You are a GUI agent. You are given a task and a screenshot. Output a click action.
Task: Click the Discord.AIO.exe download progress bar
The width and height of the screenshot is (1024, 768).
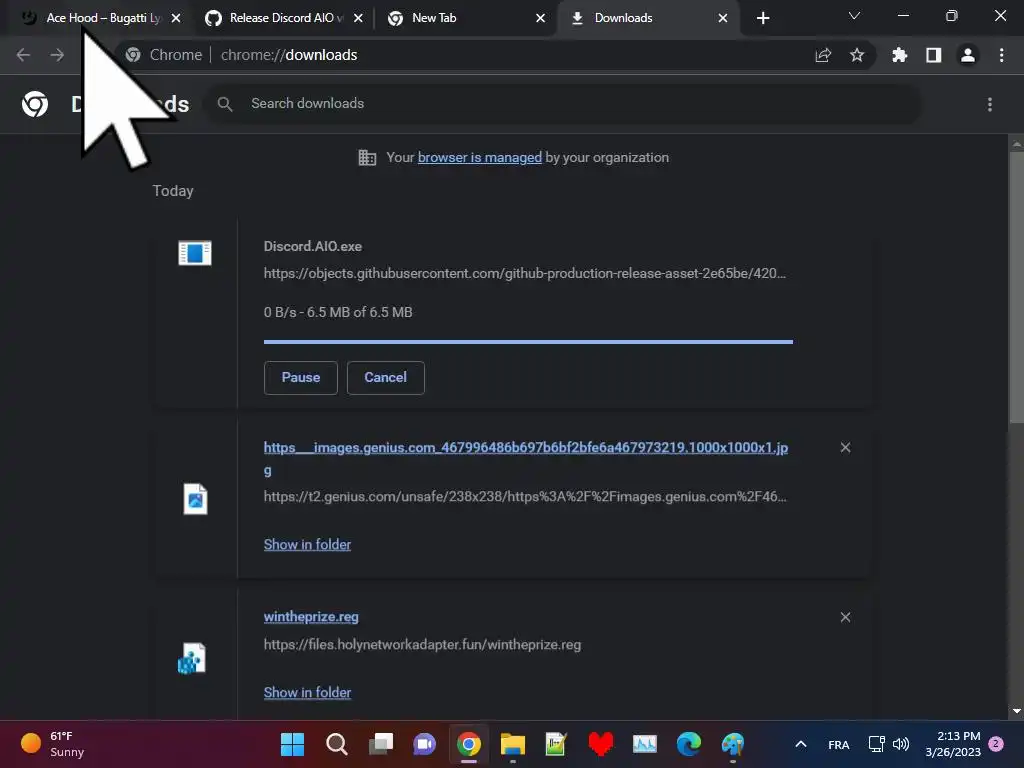[x=528, y=342]
